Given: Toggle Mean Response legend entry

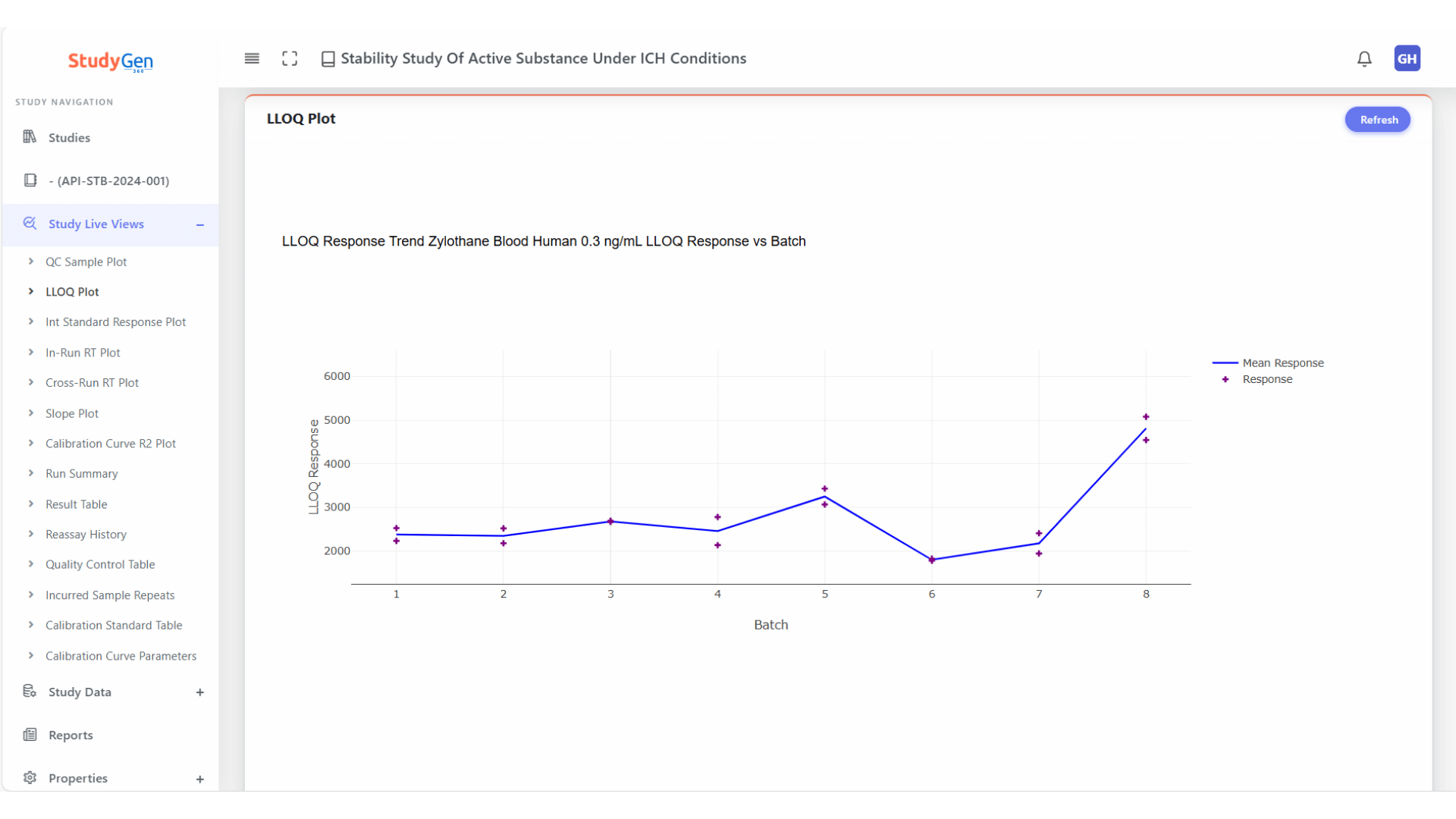Looking at the screenshot, I should pyautogui.click(x=1282, y=363).
